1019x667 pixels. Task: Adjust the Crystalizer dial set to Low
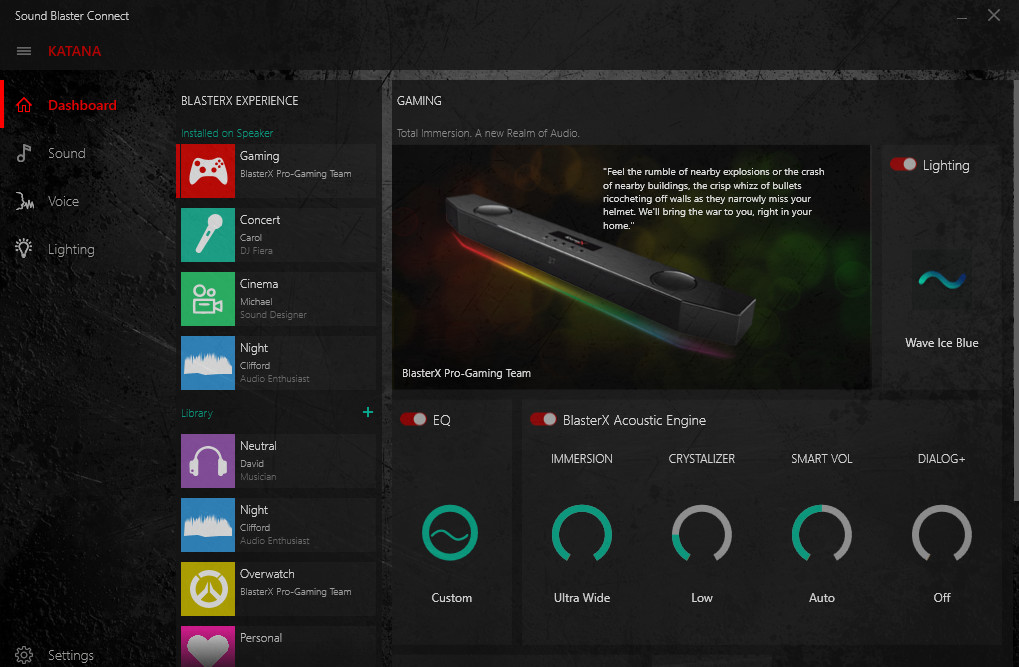702,533
